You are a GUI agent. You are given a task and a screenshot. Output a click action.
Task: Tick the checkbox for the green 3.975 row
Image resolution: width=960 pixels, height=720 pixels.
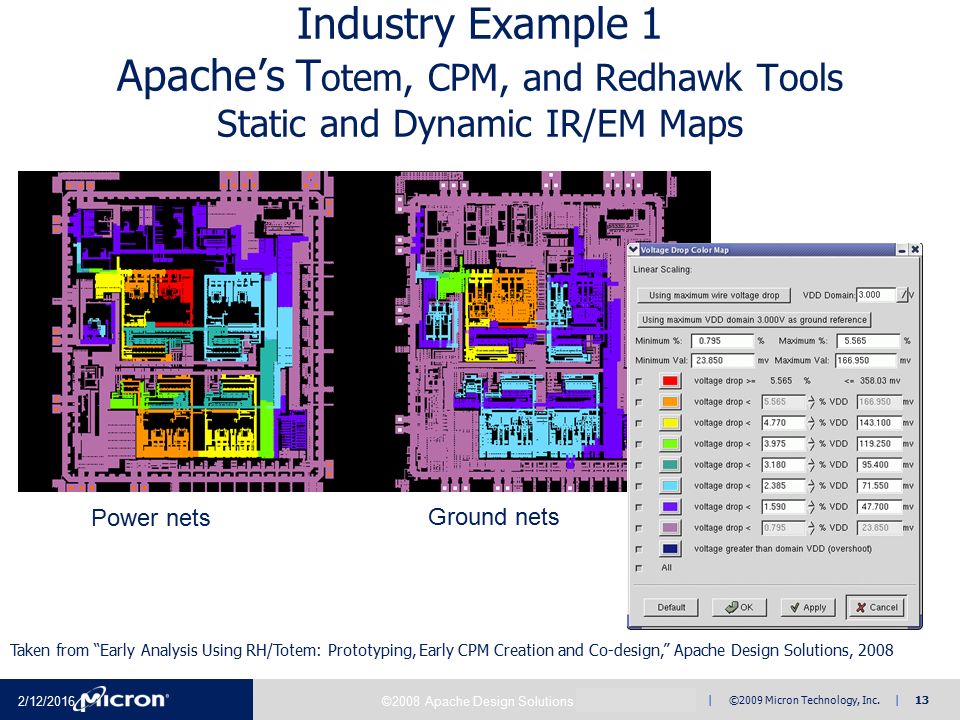(639, 444)
